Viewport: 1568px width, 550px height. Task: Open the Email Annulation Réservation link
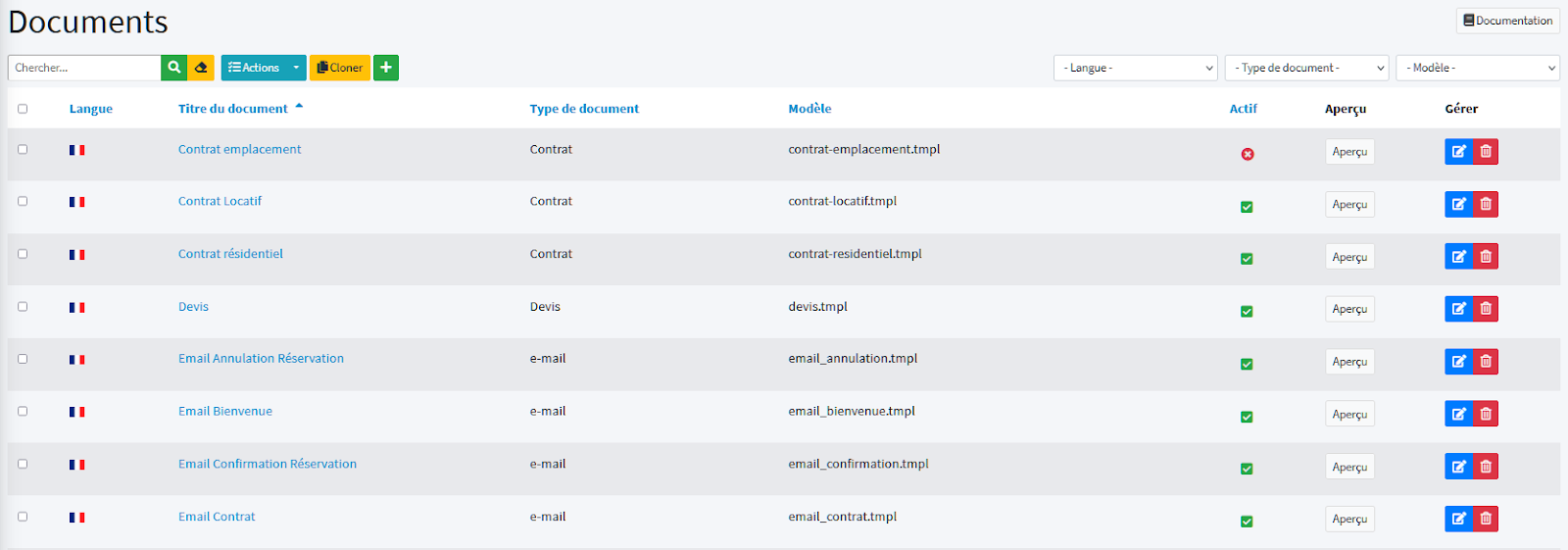point(261,359)
